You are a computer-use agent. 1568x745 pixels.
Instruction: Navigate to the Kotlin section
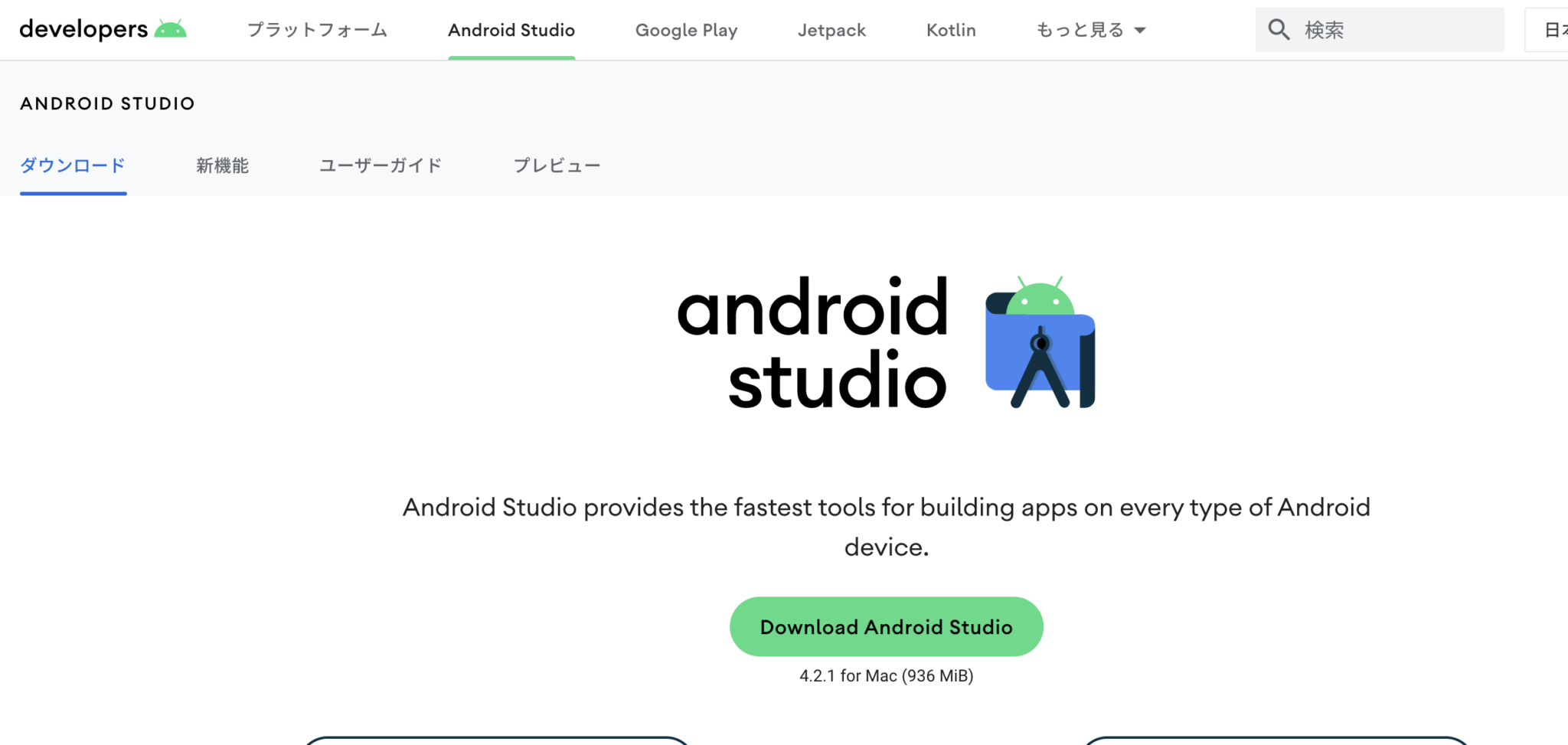(951, 30)
